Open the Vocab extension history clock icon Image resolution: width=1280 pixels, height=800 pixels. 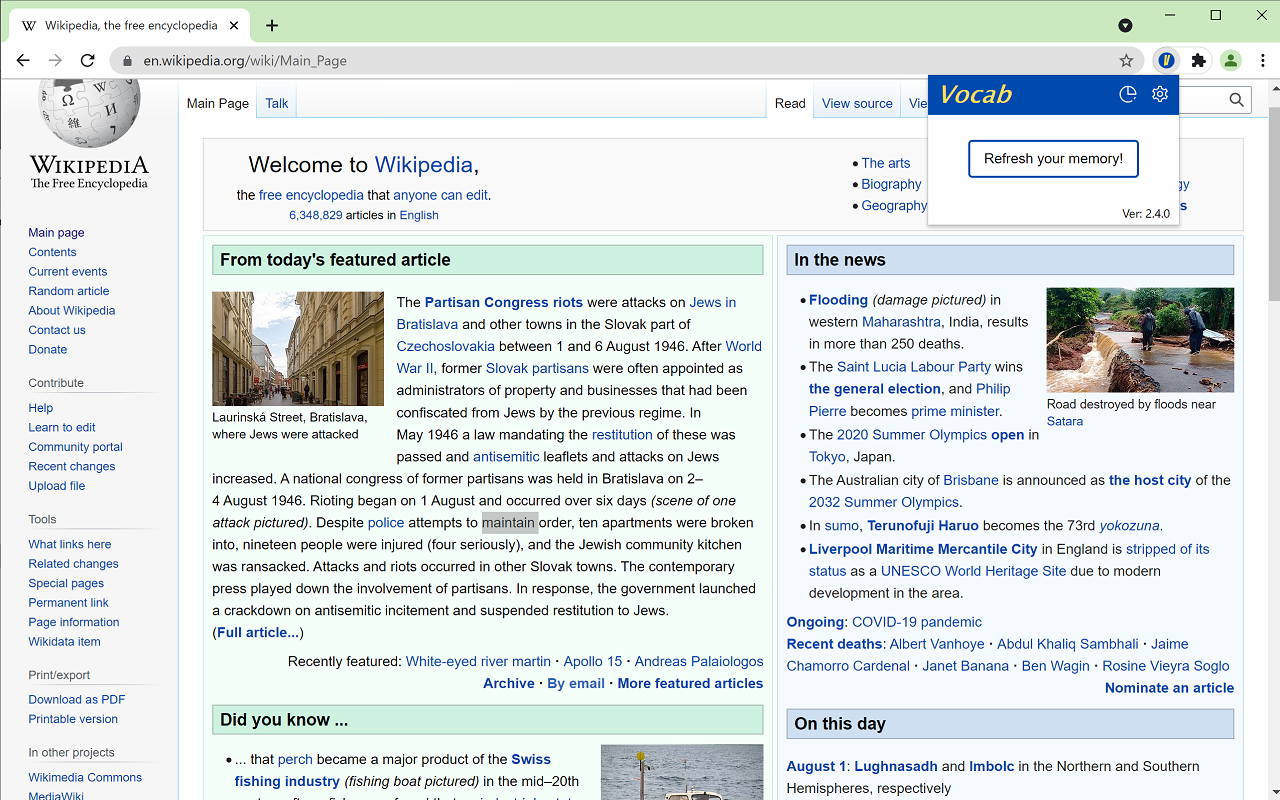pyautogui.click(x=1127, y=94)
